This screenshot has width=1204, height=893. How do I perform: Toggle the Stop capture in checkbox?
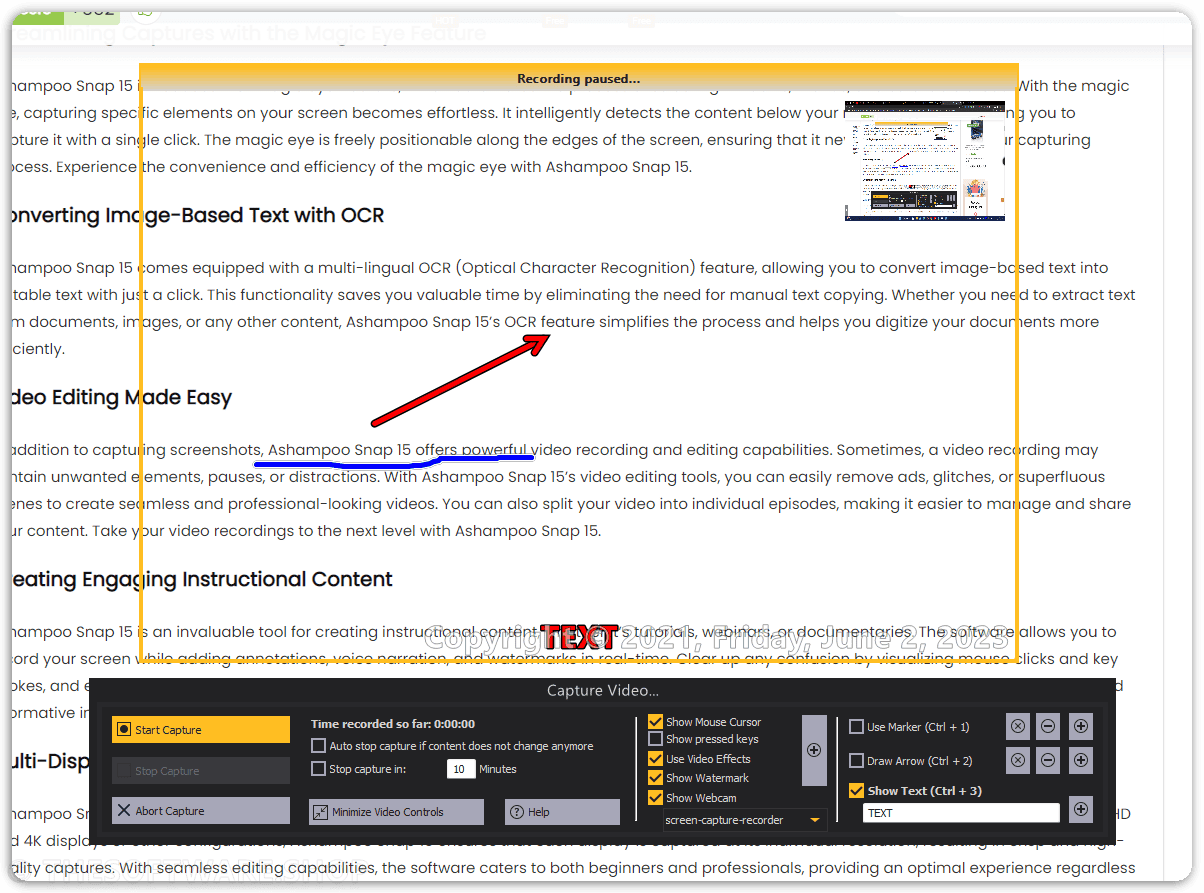pyautogui.click(x=319, y=769)
